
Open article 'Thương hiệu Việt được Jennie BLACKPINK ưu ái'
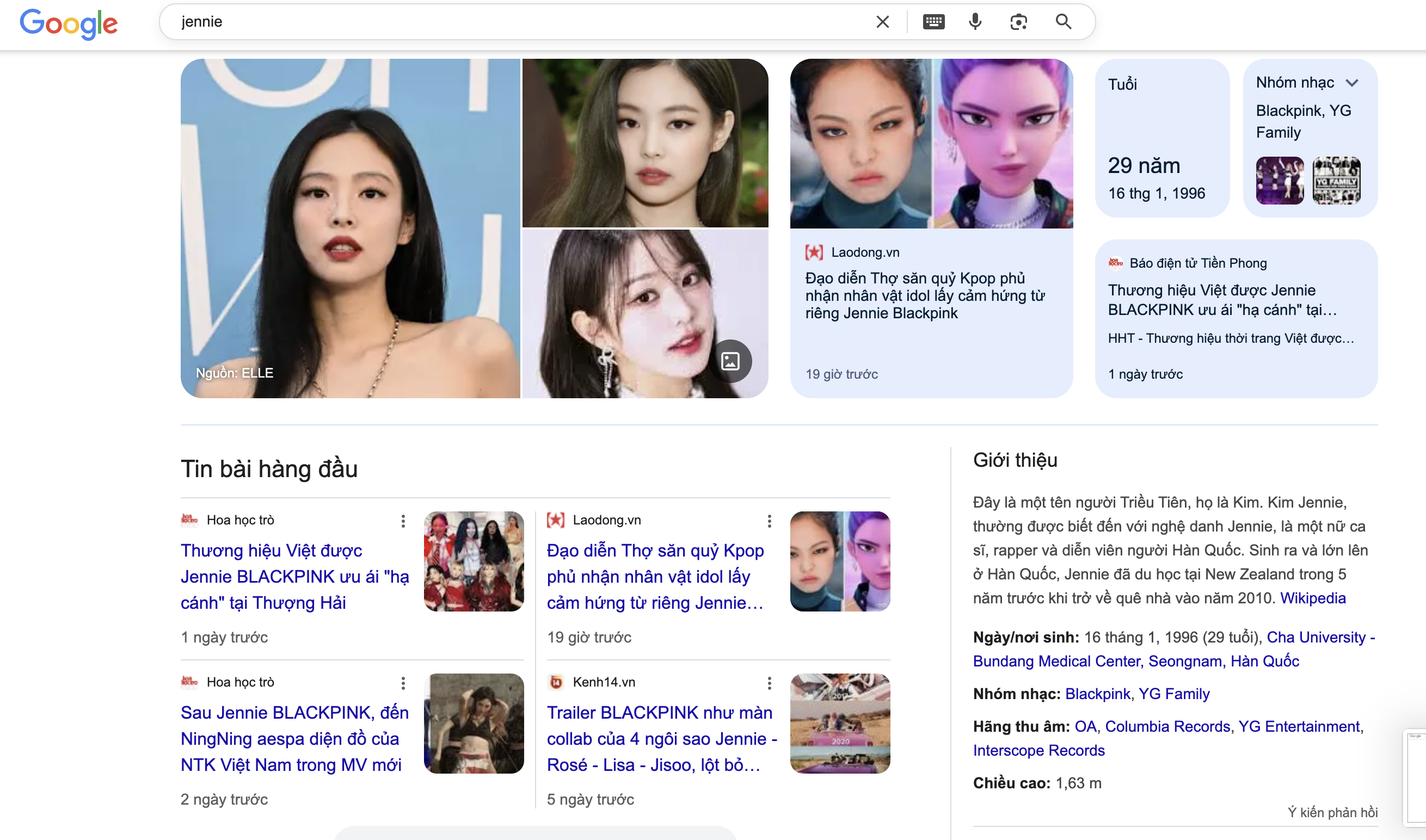295,576
